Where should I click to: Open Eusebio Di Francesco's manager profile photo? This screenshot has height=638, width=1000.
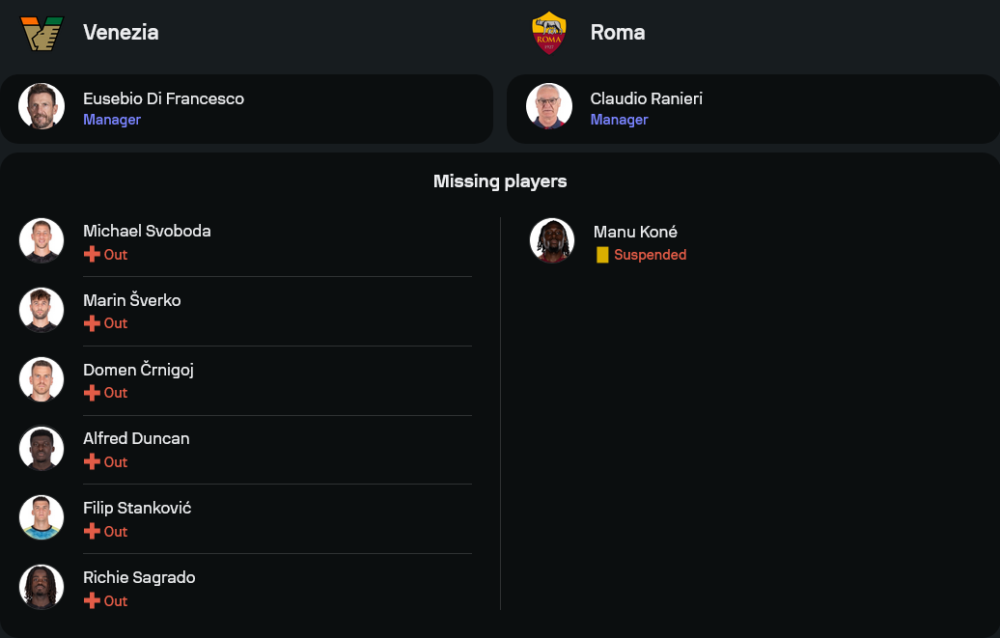41,107
